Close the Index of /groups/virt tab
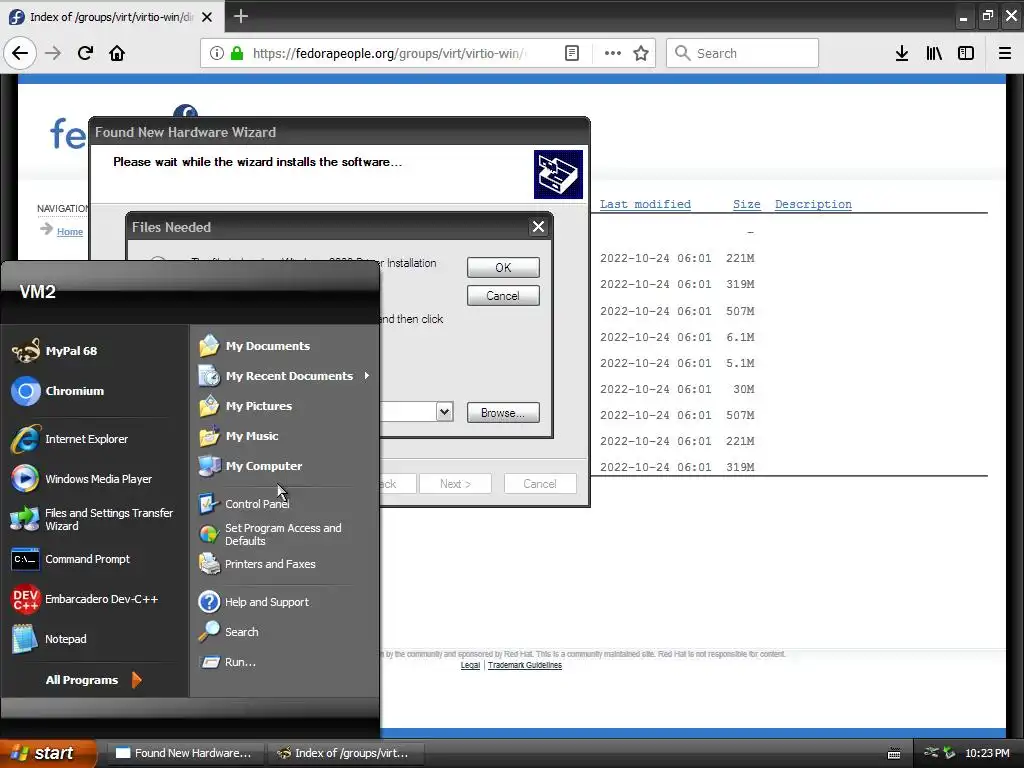The image size is (1024, 768). 207,17
